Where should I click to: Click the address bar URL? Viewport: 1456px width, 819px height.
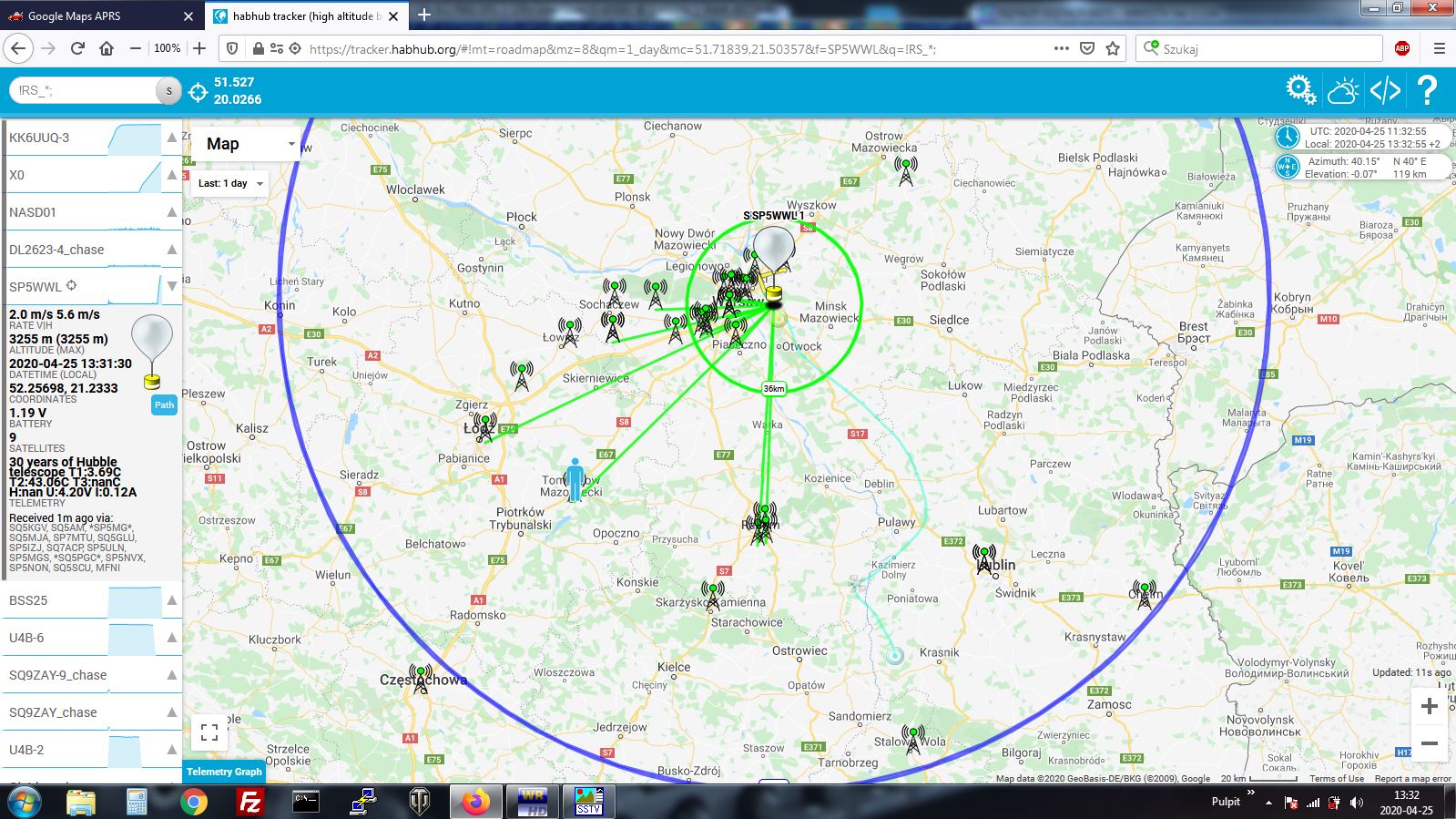(622, 49)
